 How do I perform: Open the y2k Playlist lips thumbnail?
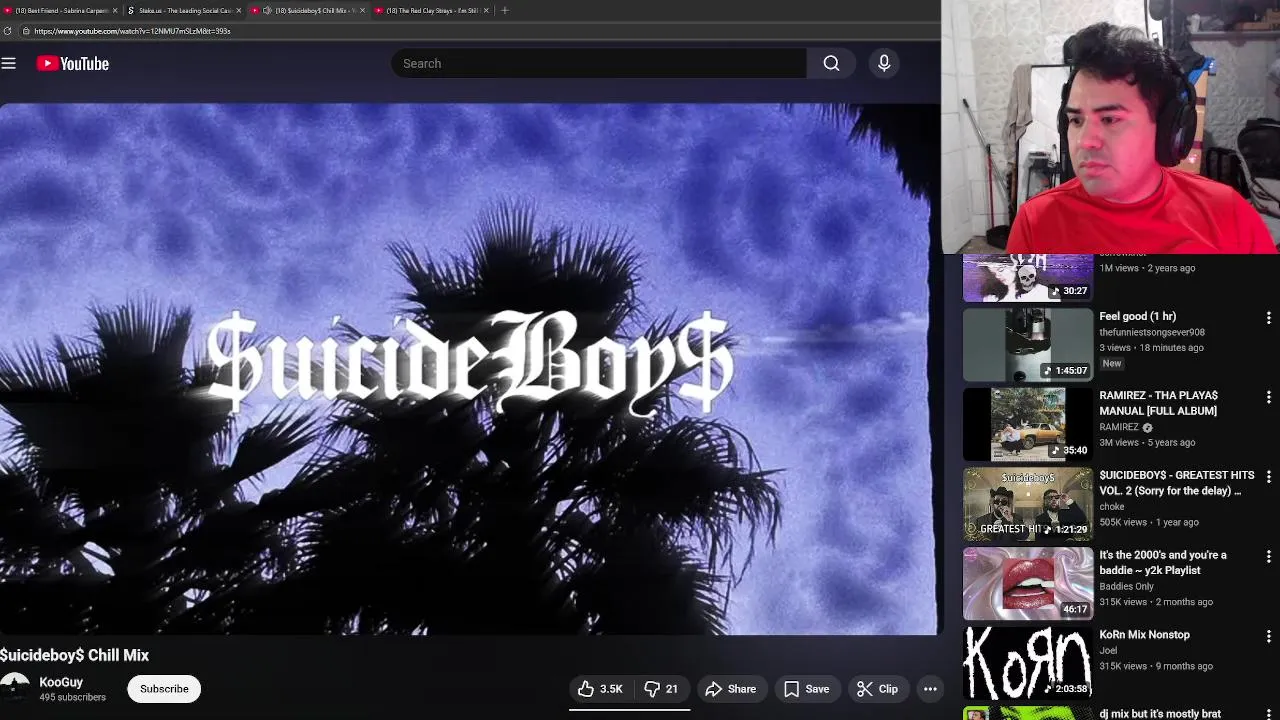tap(1028, 584)
